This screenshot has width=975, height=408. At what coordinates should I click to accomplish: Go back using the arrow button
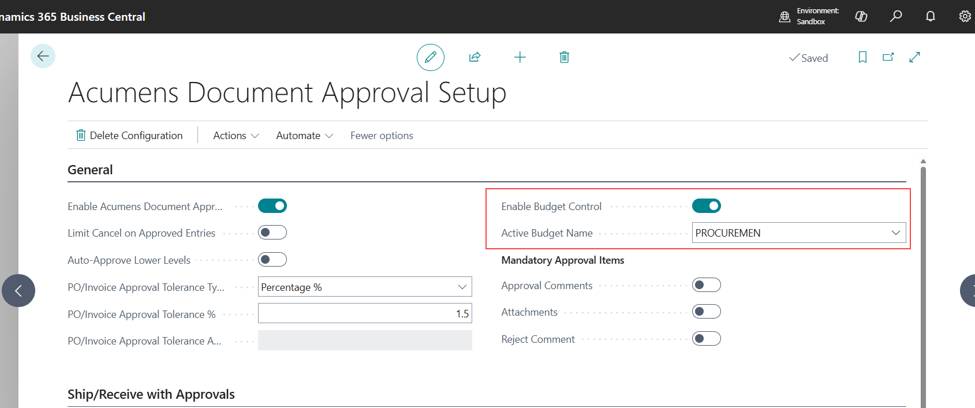coord(43,56)
